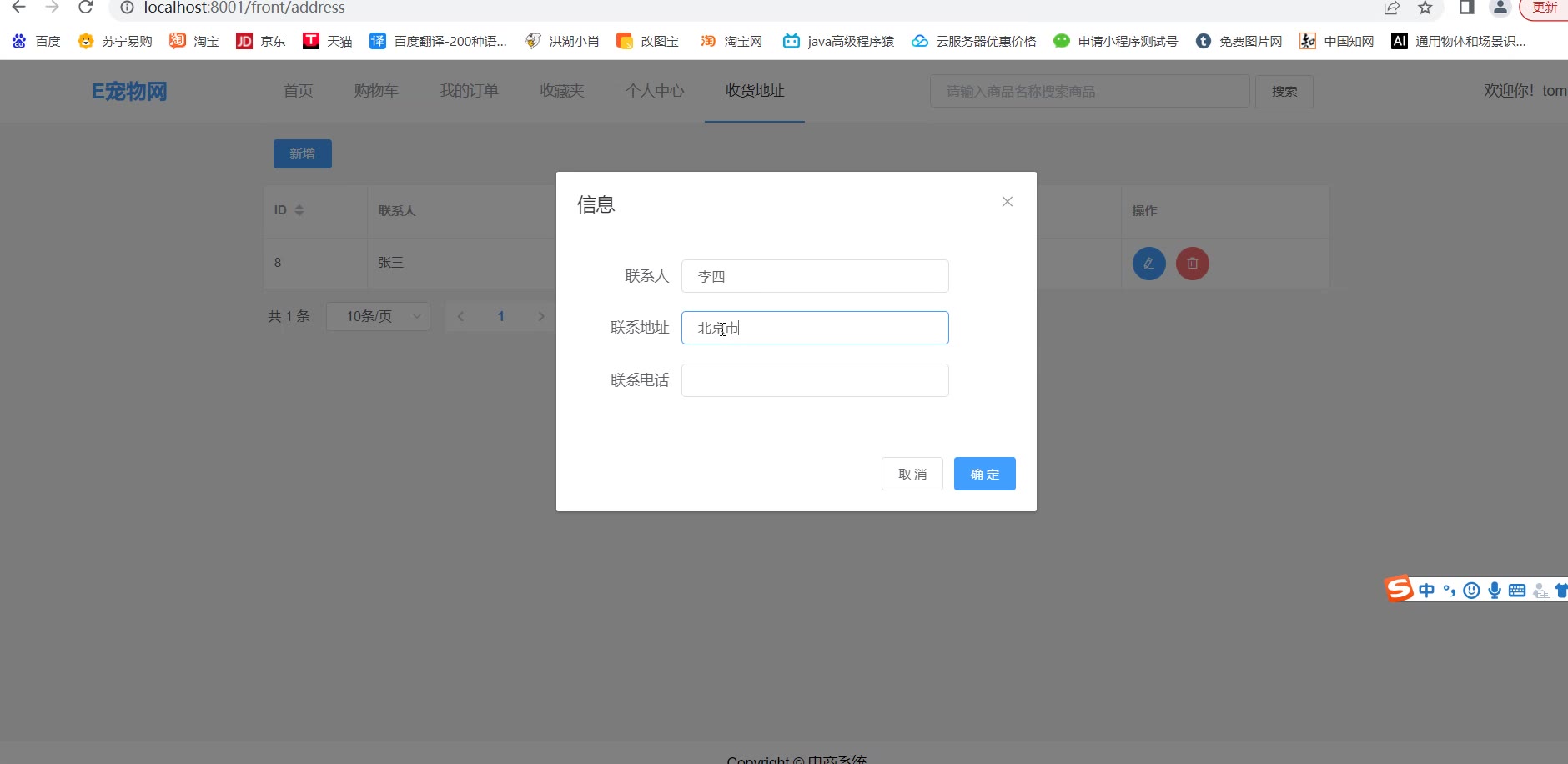Viewport: 1568px width, 764px height.
Task: Reload the page with the refresh icon
Action: tap(85, 8)
